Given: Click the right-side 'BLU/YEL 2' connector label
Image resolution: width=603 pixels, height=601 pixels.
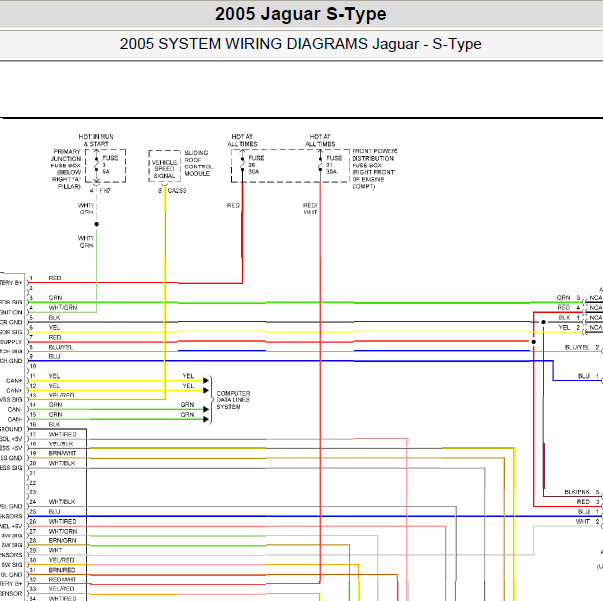Looking at the screenshot, I should pos(582,347).
